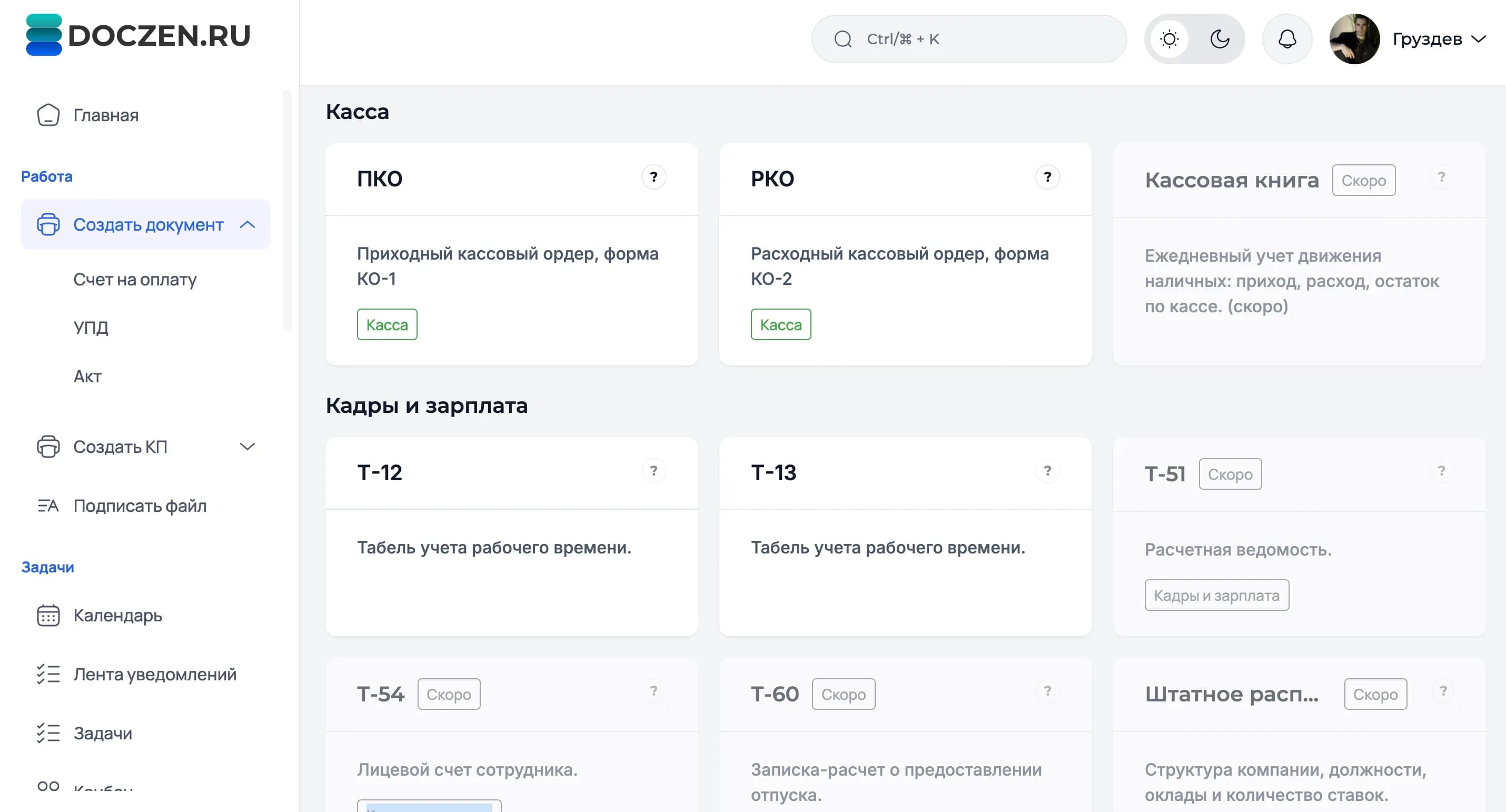
Task: Open notifications bell
Action: click(x=1287, y=39)
